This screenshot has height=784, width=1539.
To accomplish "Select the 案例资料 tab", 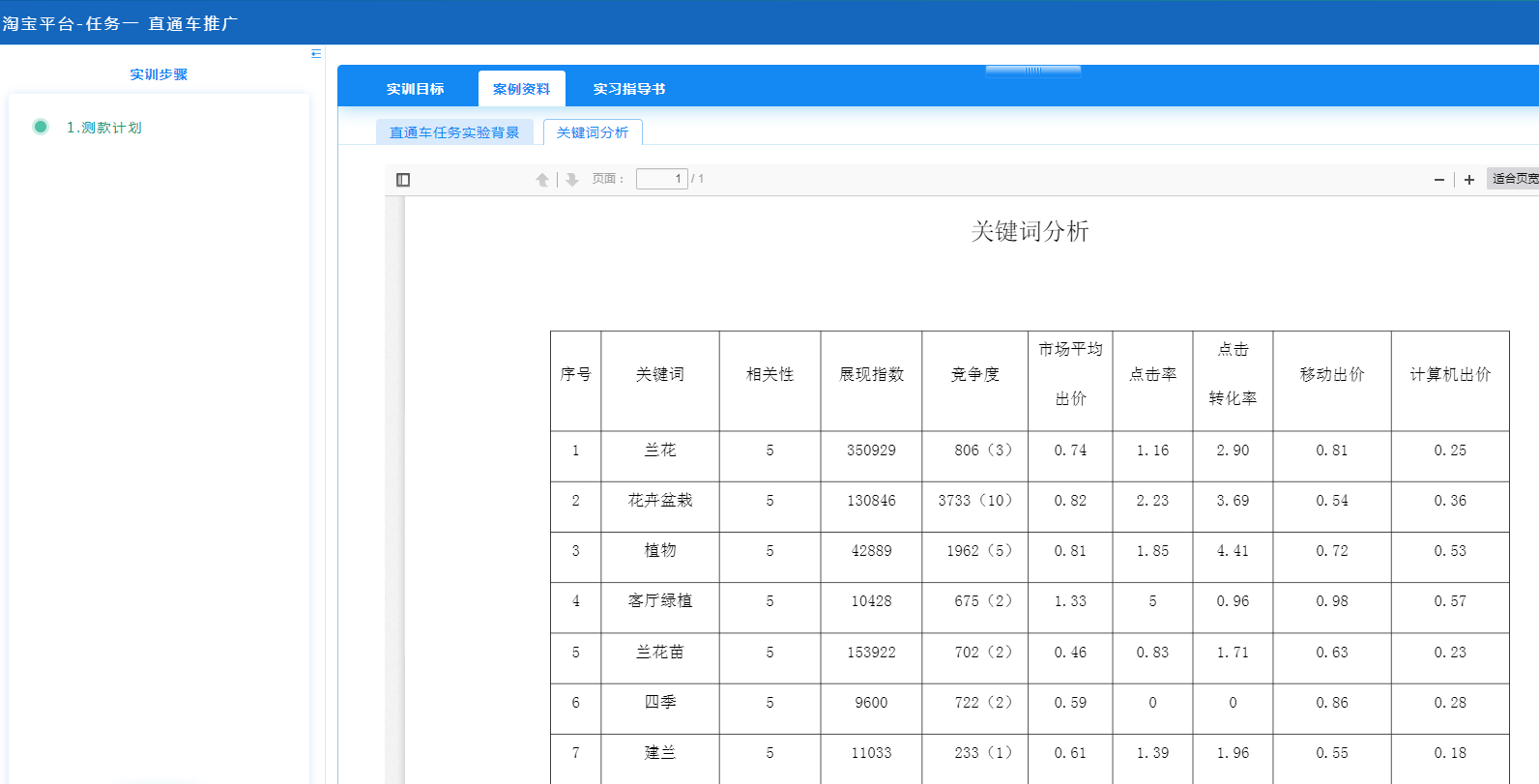I will click(x=521, y=89).
